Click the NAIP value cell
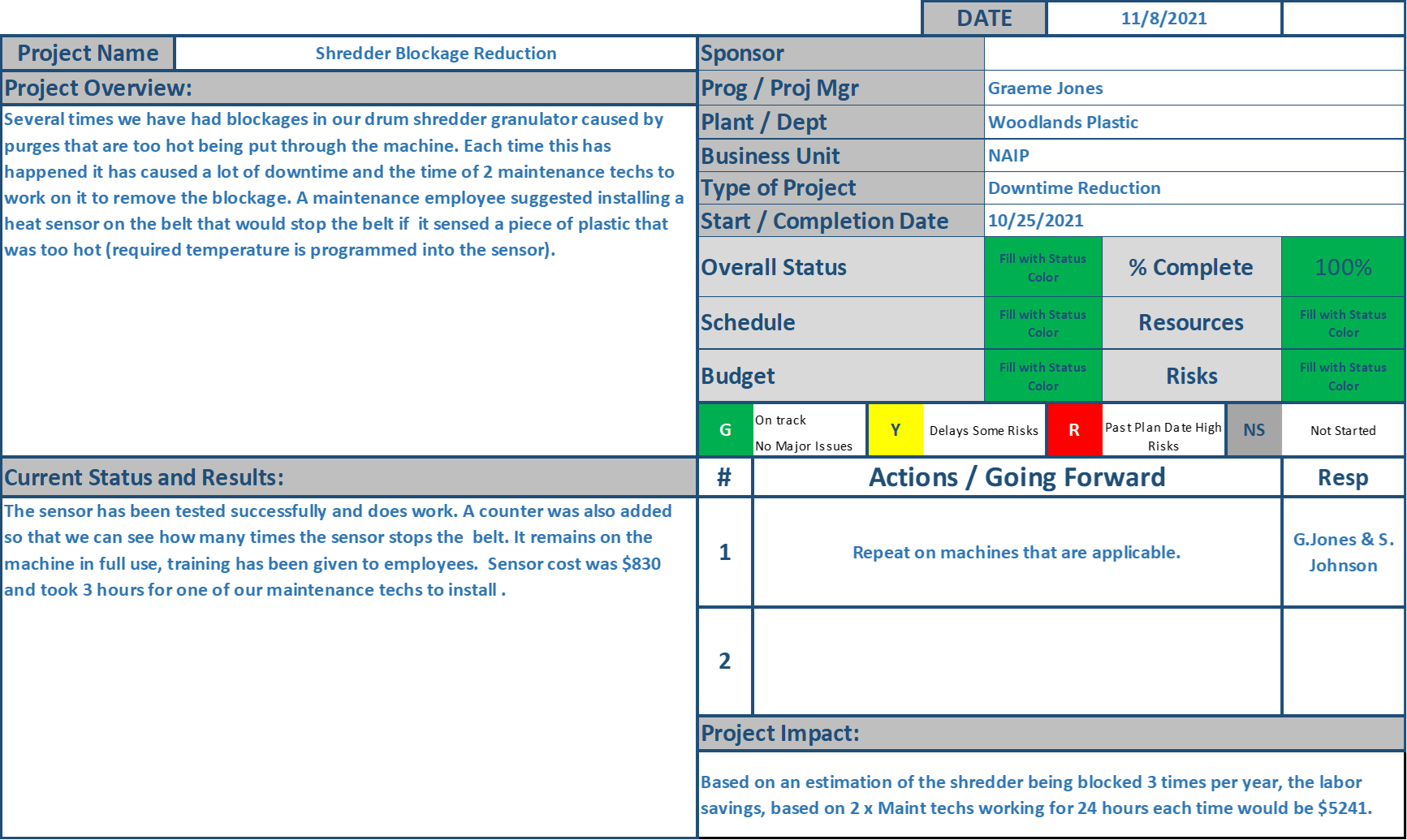Viewport: 1407px width, 840px height. click(1194, 155)
